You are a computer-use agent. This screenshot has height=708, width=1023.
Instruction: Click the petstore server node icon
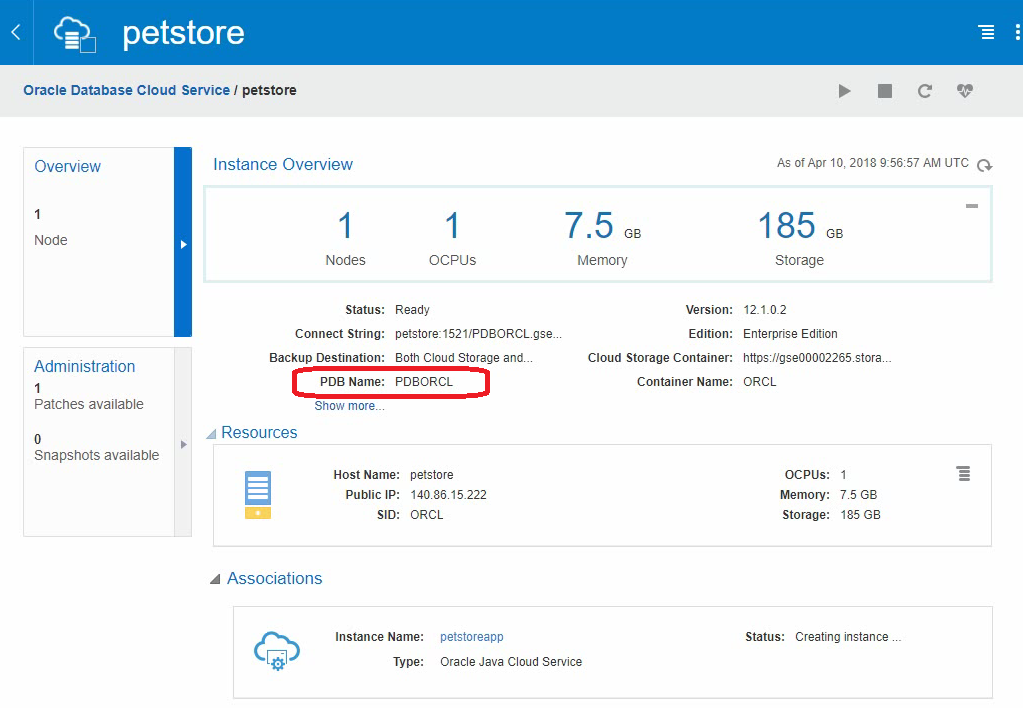point(258,495)
